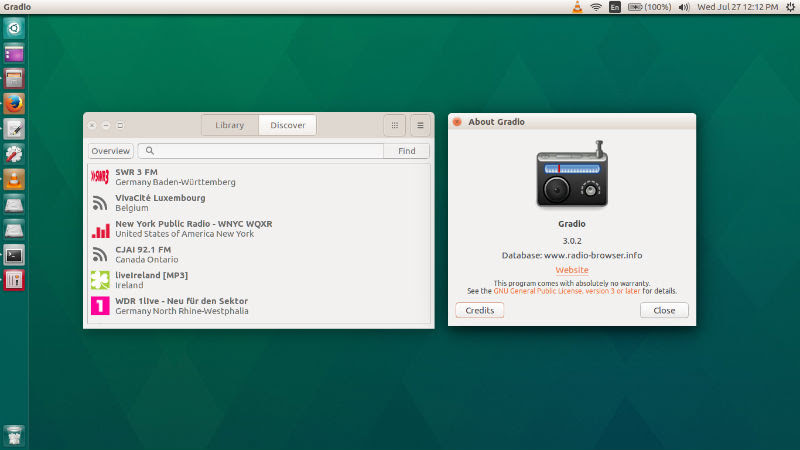
Task: Switch to the Library tab
Action: tap(230, 125)
